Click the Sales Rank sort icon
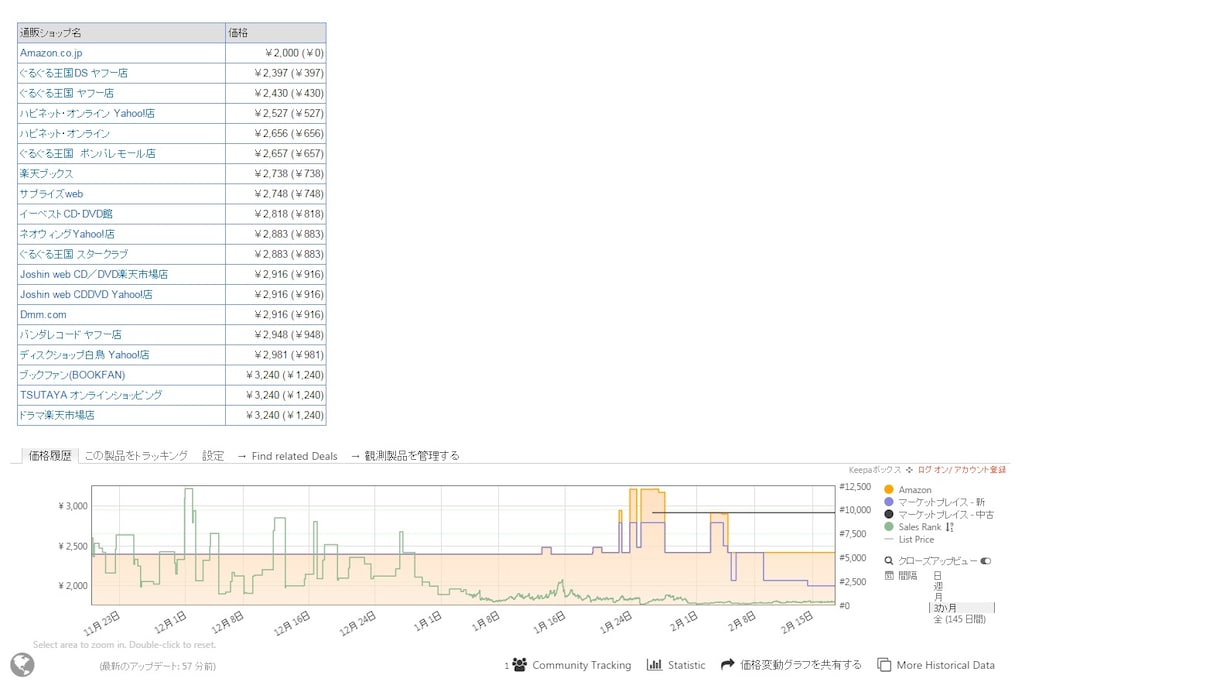 tap(949, 527)
